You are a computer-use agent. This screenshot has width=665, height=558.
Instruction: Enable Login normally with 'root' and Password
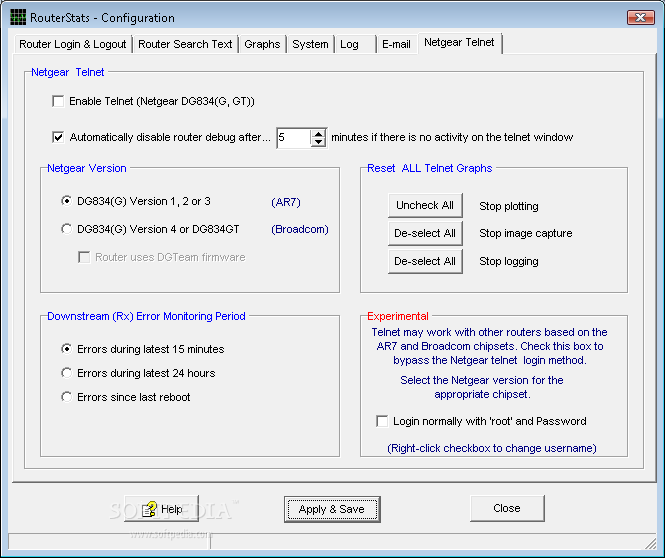click(382, 421)
